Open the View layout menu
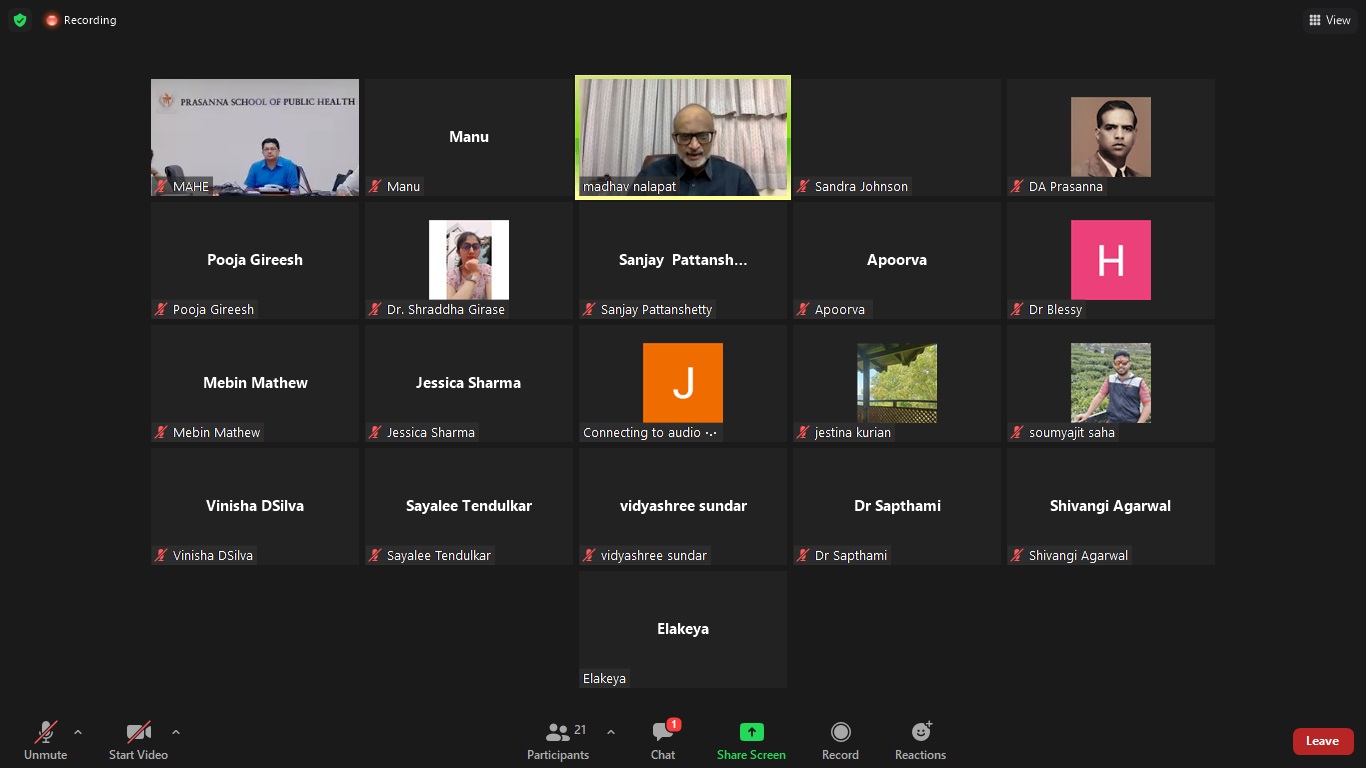 [x=1330, y=20]
